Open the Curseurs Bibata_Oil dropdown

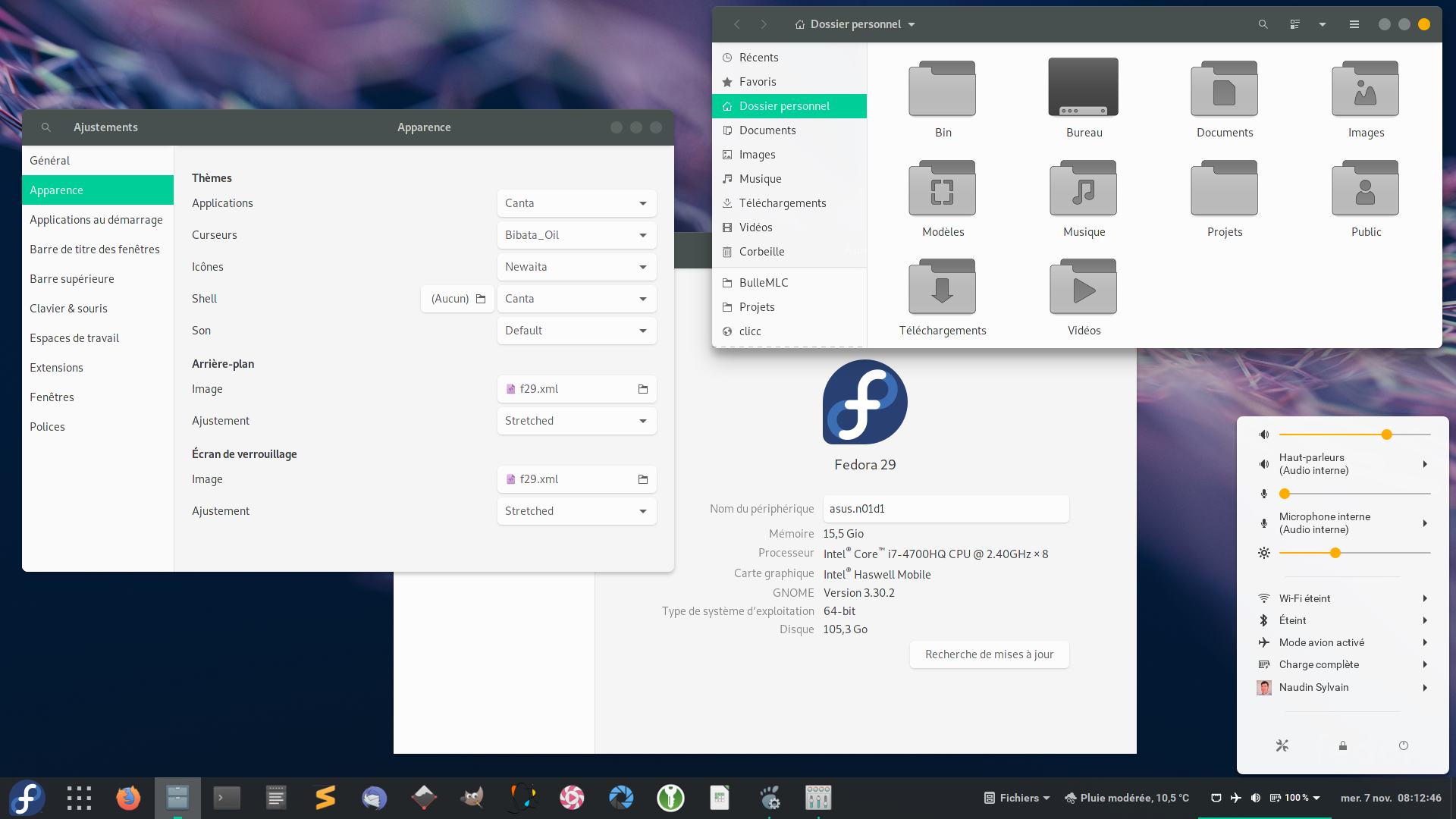point(576,235)
